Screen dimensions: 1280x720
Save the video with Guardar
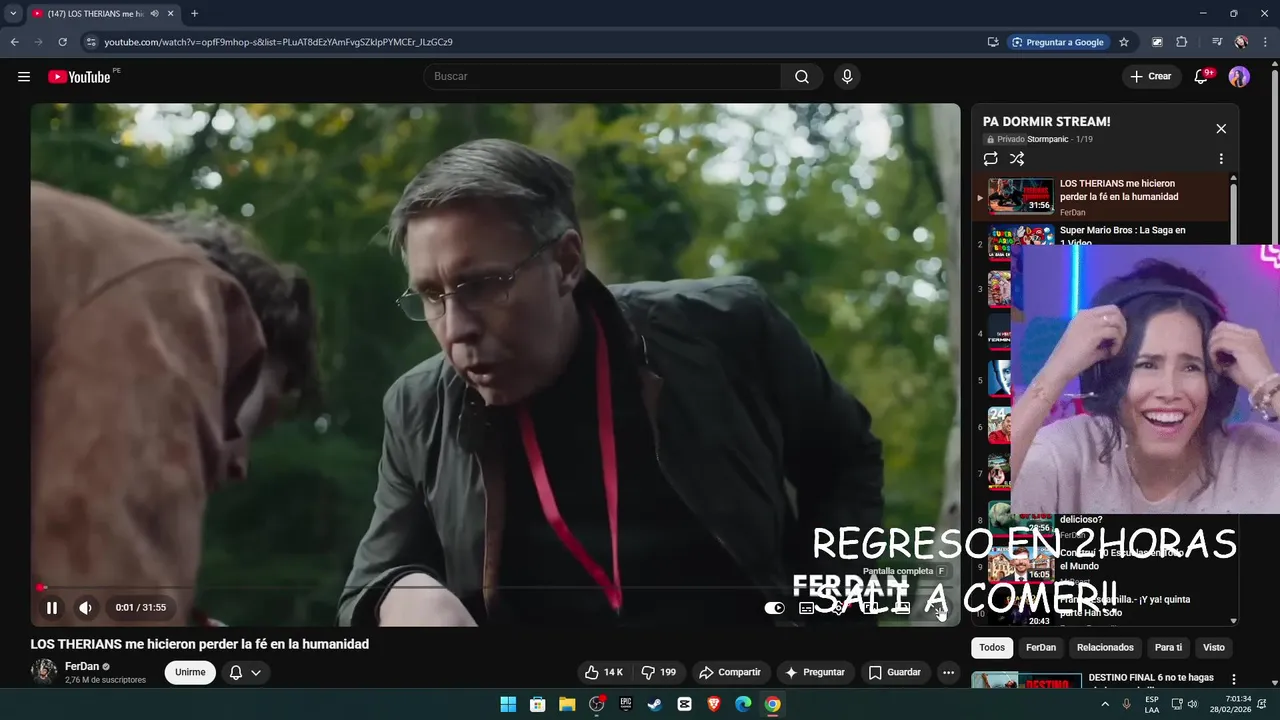click(x=895, y=673)
